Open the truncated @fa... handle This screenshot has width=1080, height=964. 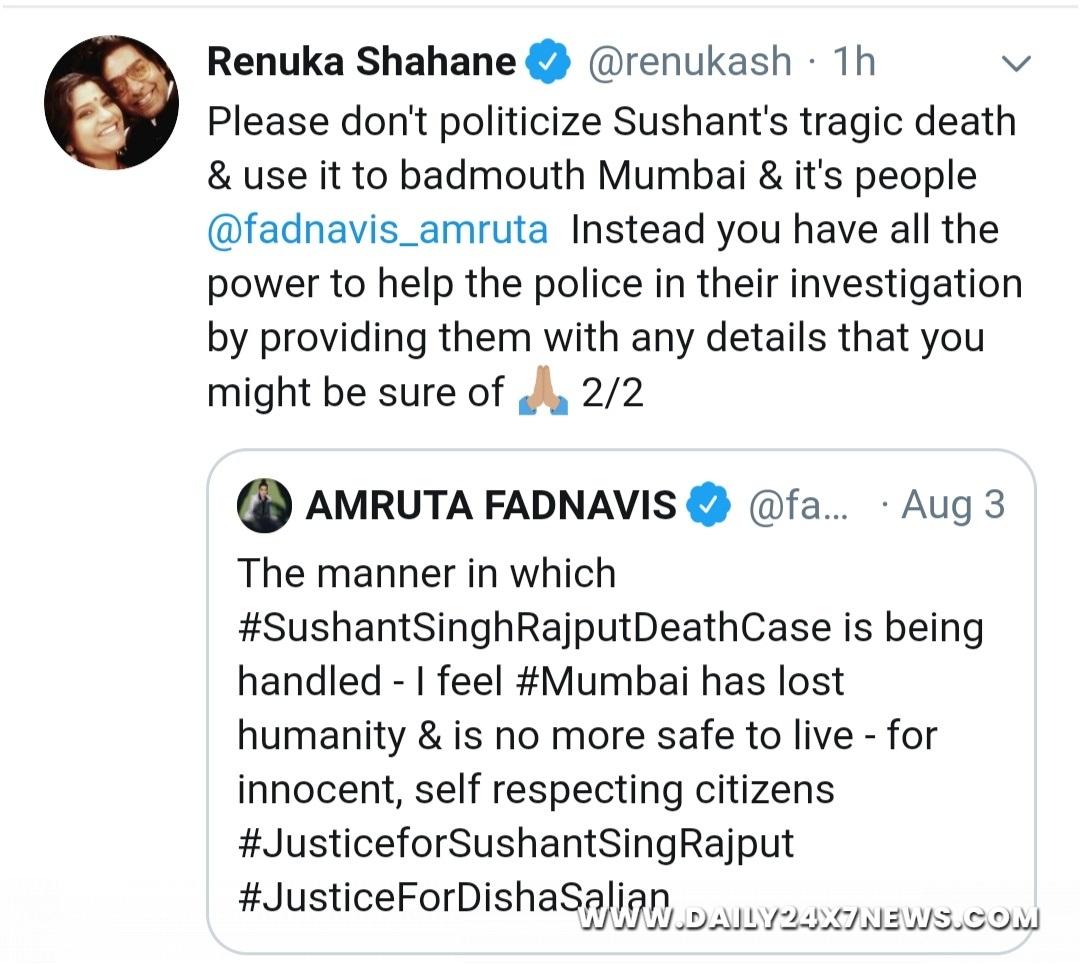point(798,505)
